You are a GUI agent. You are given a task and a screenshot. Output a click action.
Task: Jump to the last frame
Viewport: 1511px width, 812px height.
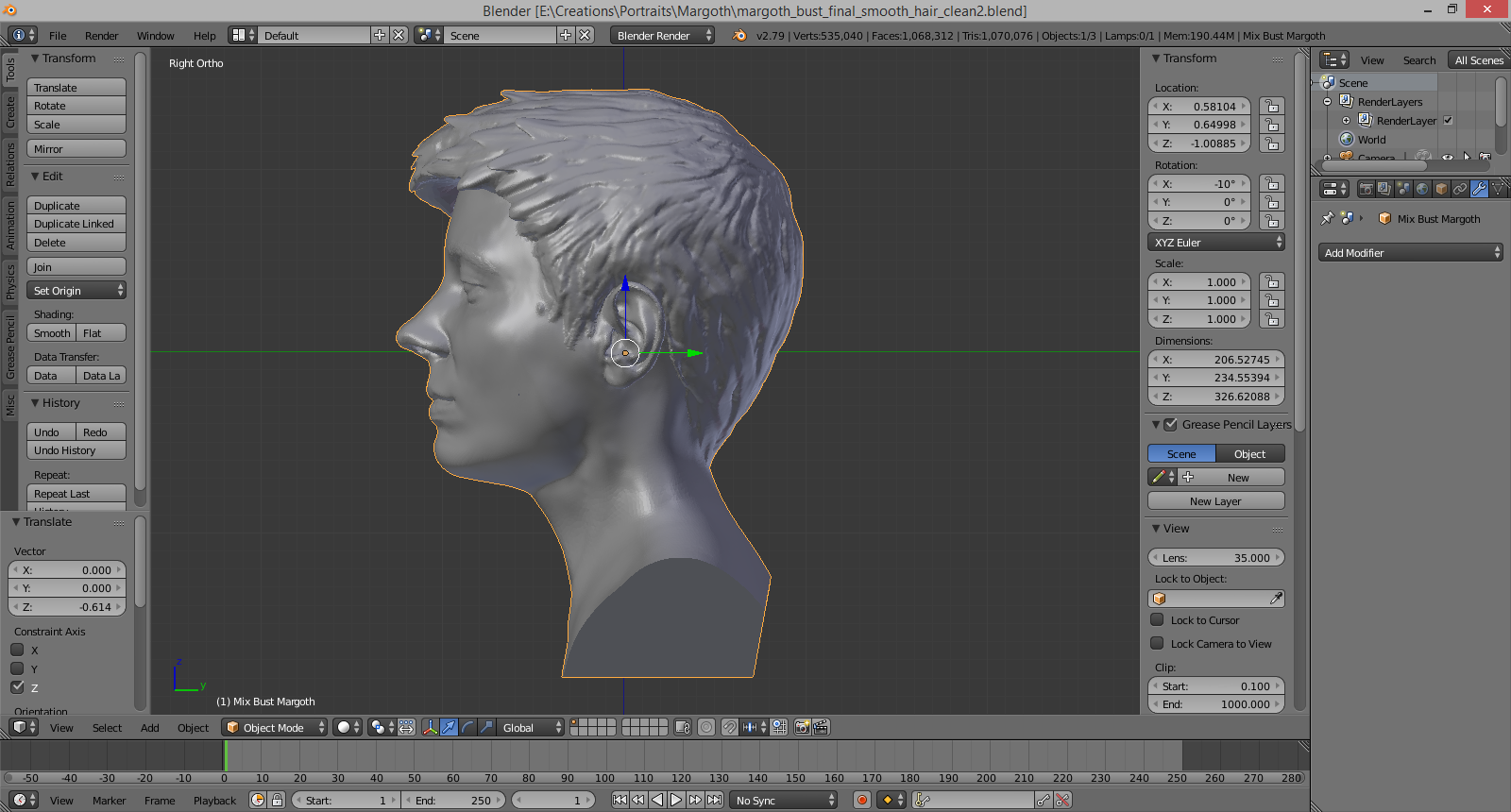click(715, 800)
